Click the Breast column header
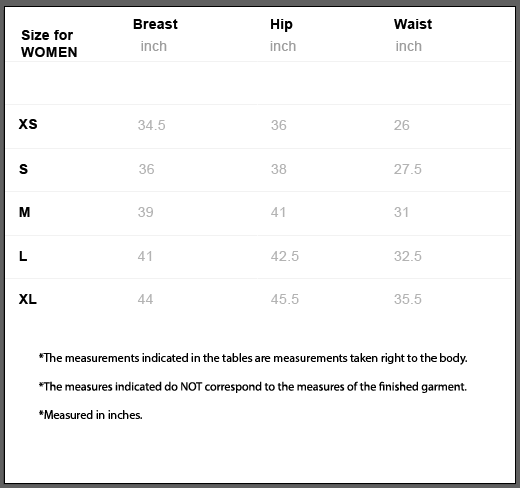Screen dimensions: 520x488 pos(155,24)
